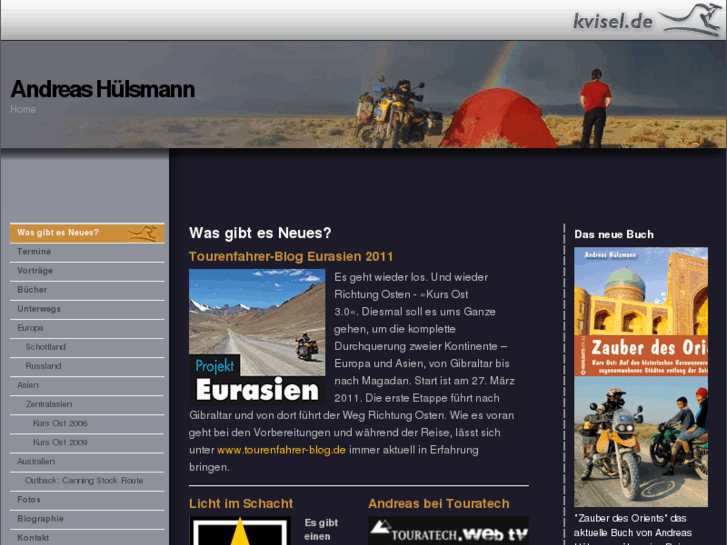Follow www.tourenfahrer-blog.de link
The image size is (727, 545).
pos(281,450)
